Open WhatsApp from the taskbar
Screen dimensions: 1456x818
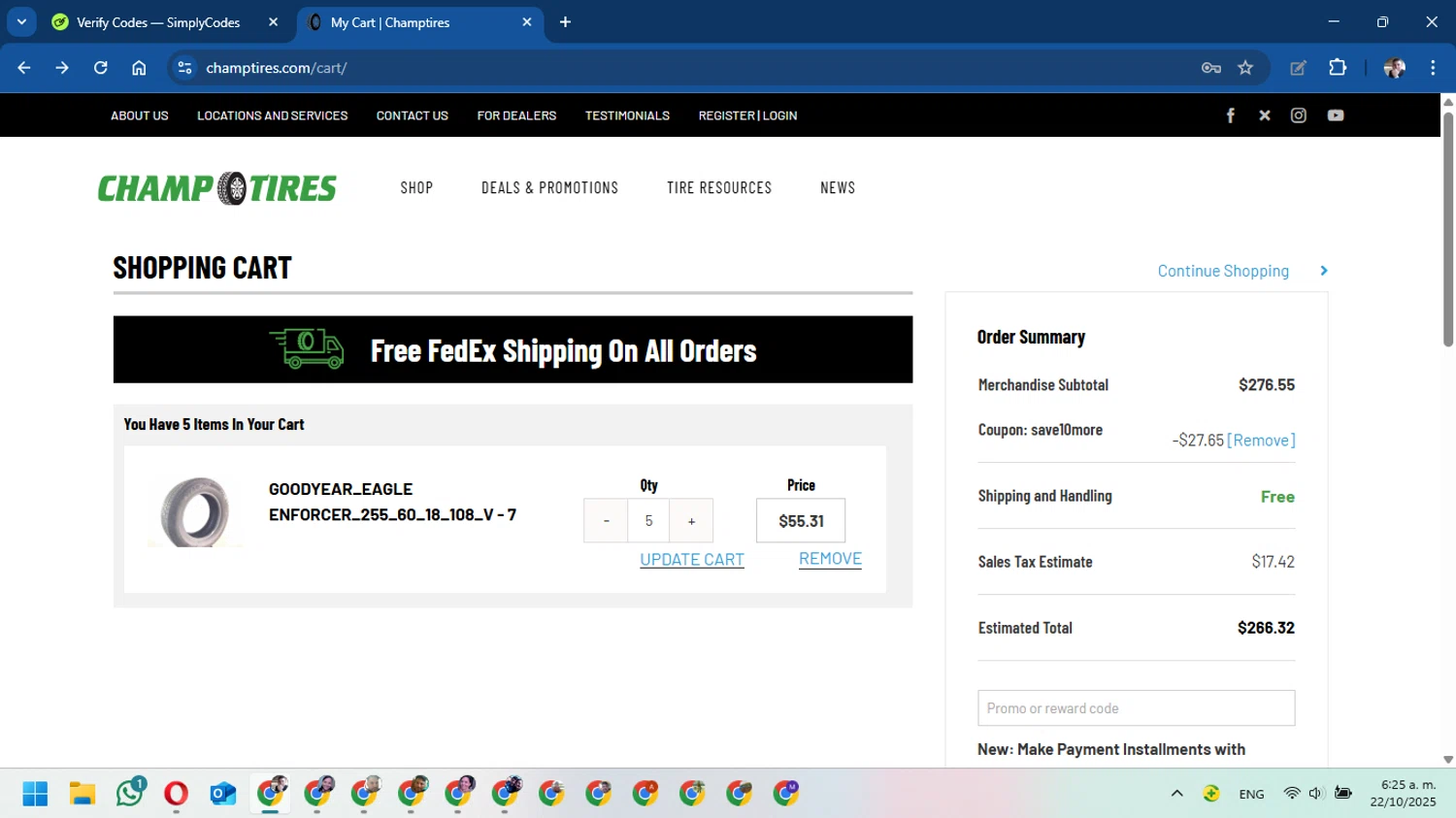tap(129, 793)
